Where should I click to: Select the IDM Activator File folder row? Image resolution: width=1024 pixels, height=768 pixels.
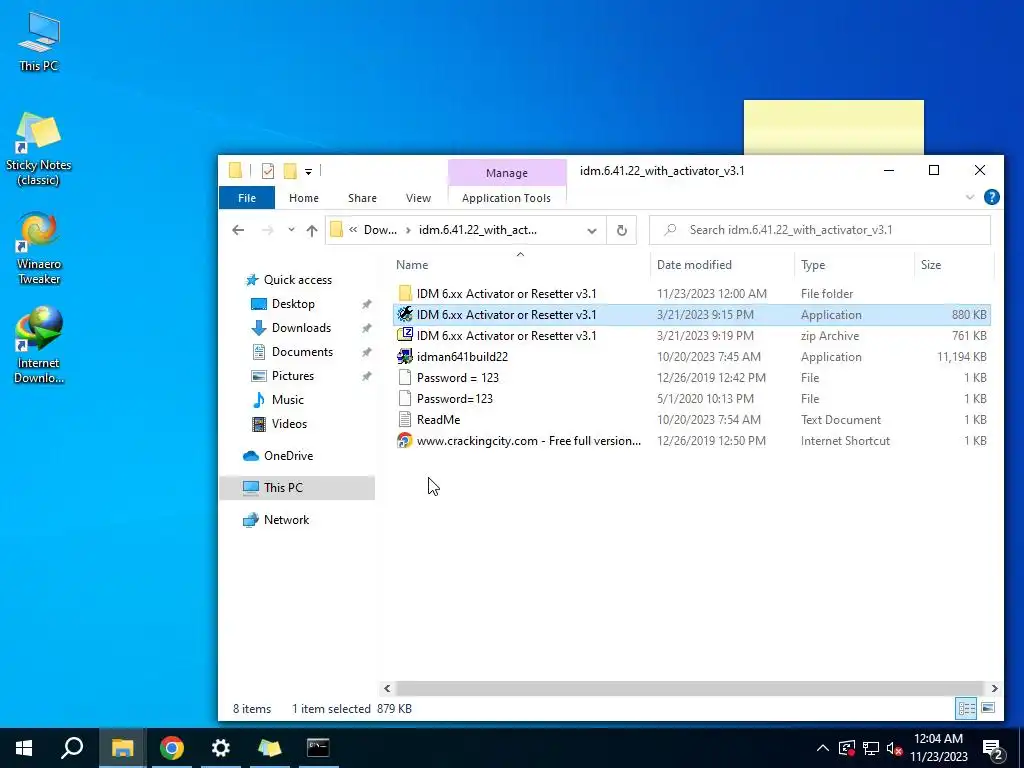tap(692, 294)
